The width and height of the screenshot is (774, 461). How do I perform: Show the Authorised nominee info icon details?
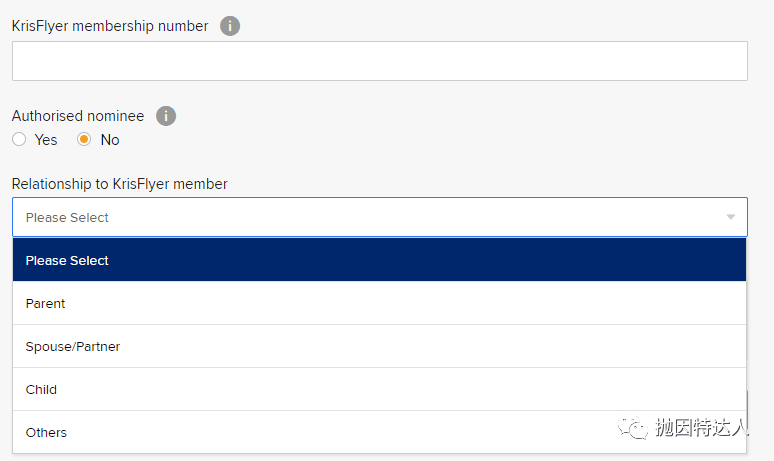(x=166, y=116)
